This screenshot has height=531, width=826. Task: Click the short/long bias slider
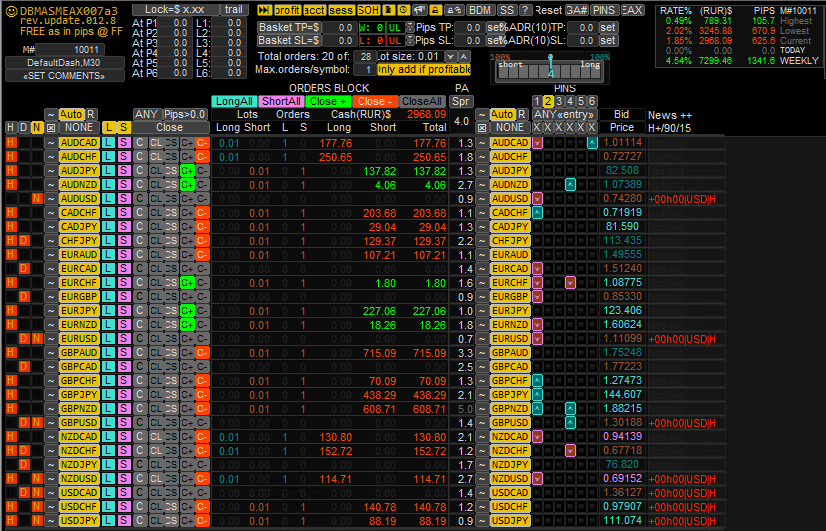point(550,71)
